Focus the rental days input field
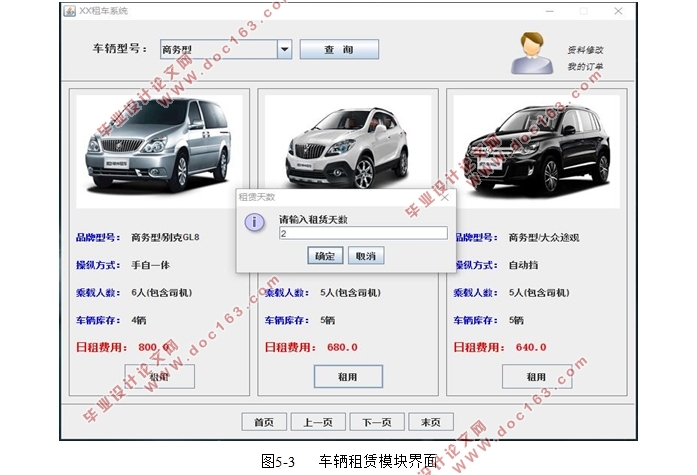The width and height of the screenshot is (697, 475). (x=362, y=234)
